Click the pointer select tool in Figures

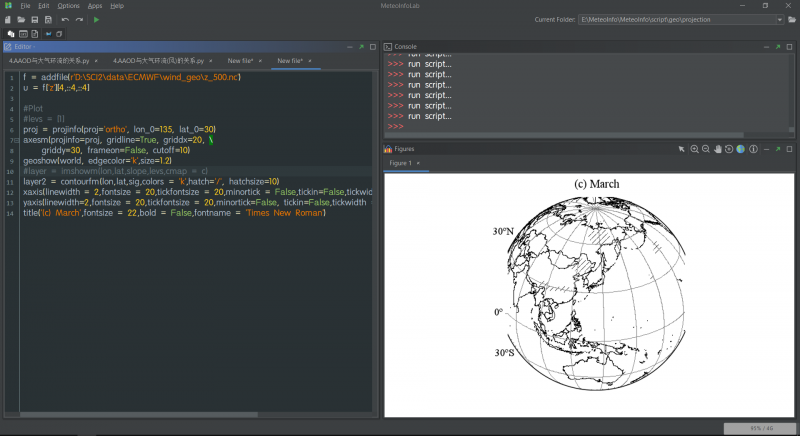coord(681,149)
